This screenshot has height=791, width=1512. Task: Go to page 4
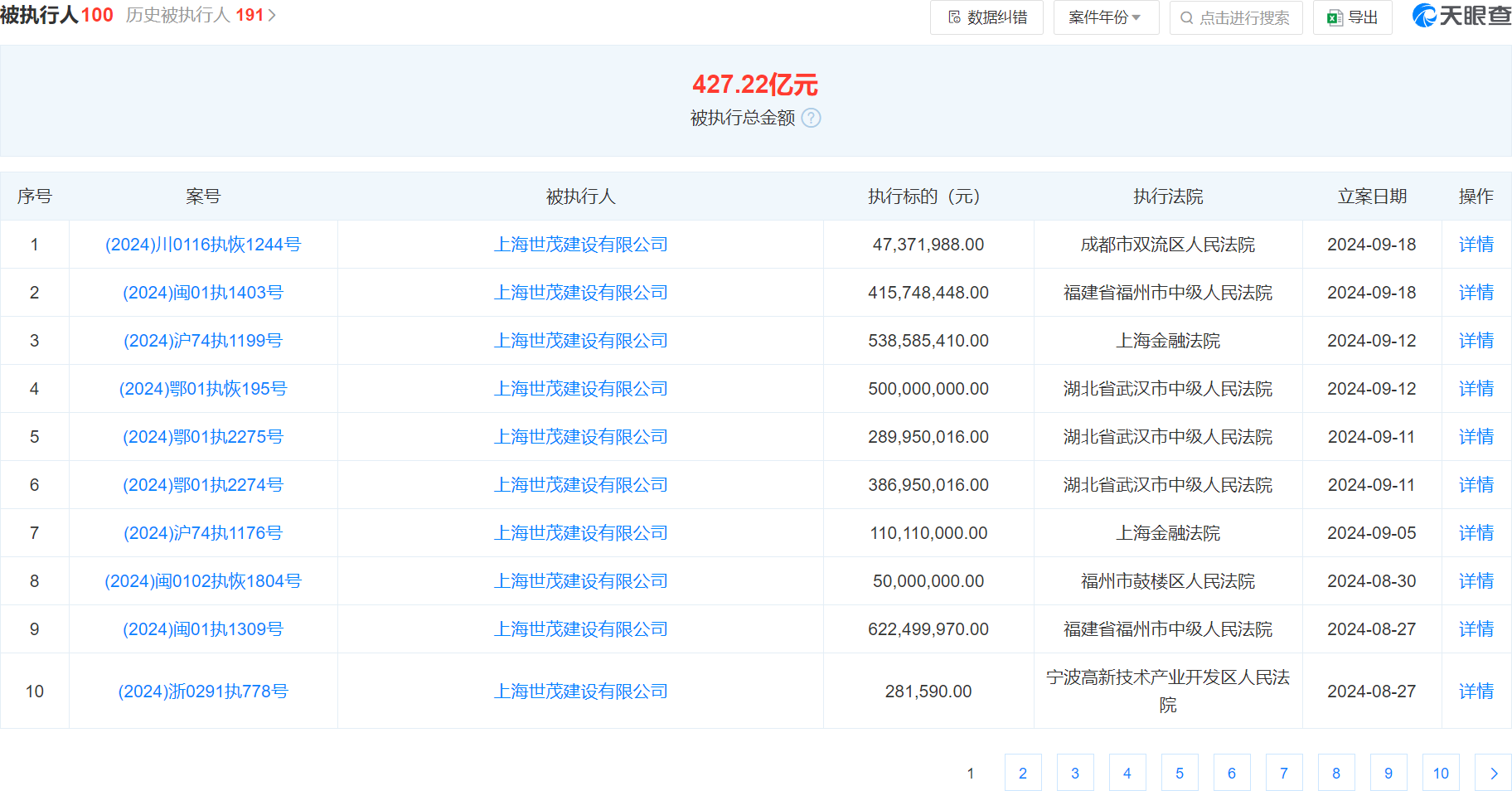(x=1127, y=773)
